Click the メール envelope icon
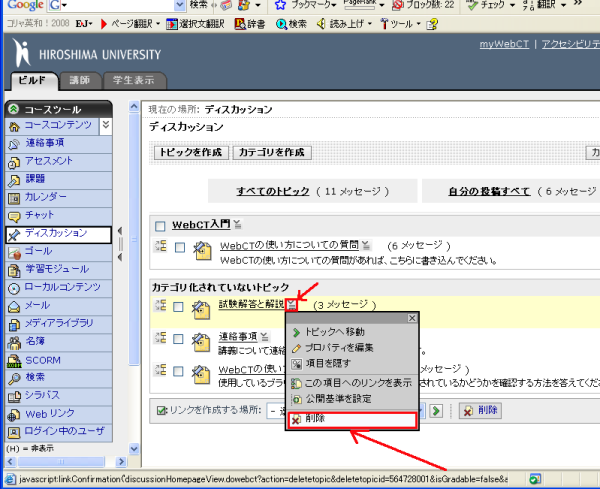The image size is (600, 489). [14, 306]
